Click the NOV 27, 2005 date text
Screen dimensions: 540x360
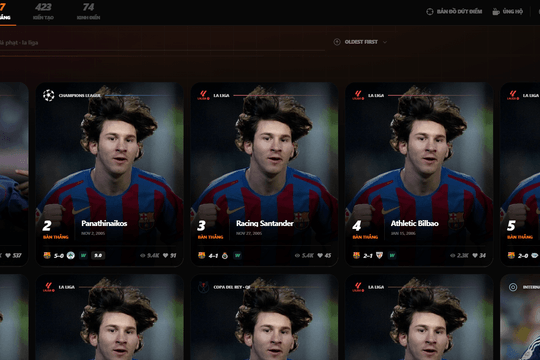click(x=249, y=234)
